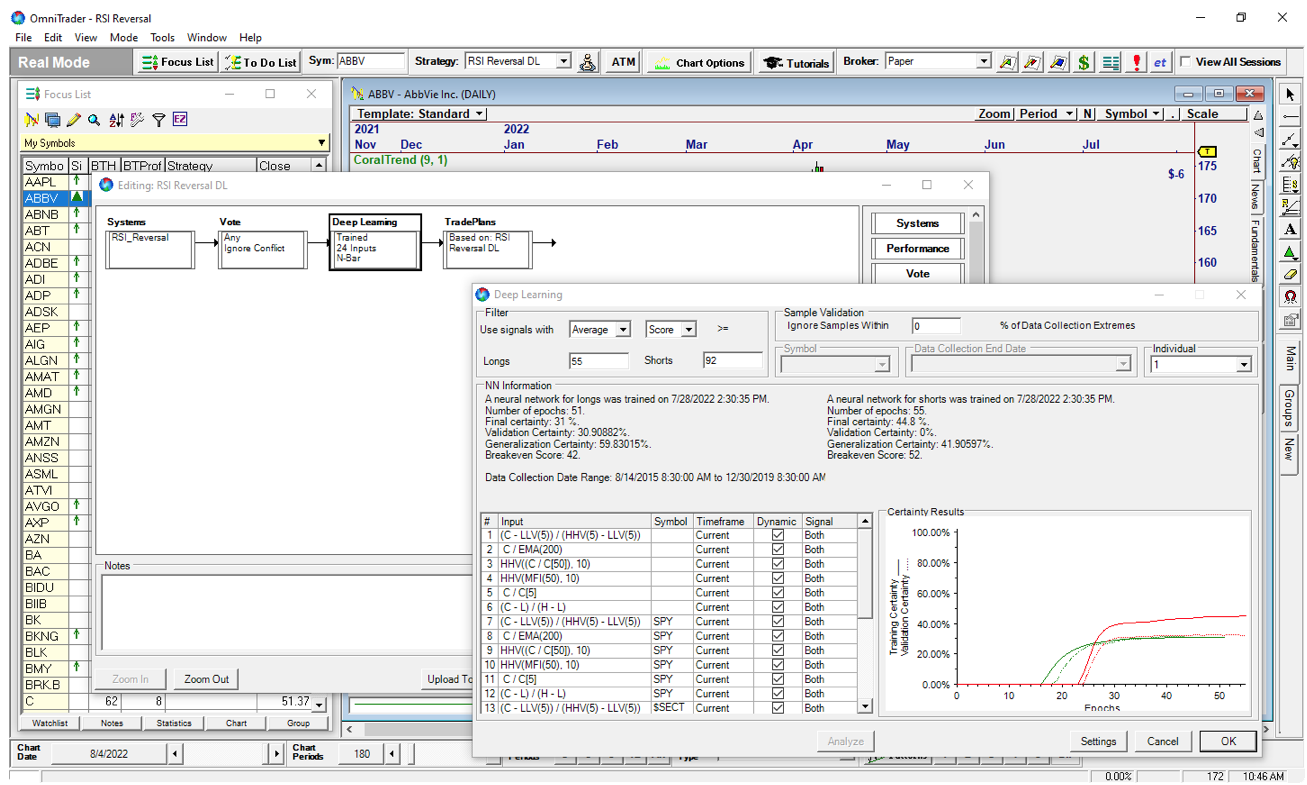Select the eraser tool in right toolbar
The height and width of the screenshot is (785, 1307).
click(x=1290, y=274)
